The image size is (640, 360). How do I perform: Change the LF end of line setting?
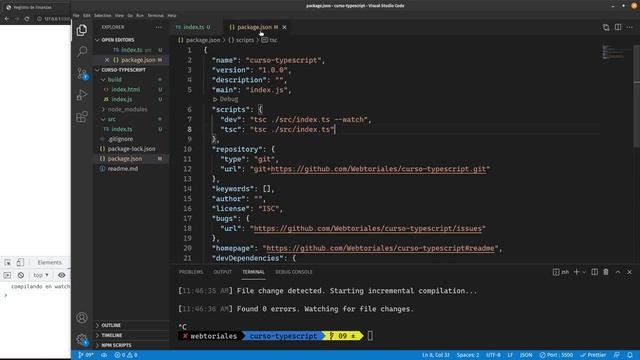click(510, 355)
